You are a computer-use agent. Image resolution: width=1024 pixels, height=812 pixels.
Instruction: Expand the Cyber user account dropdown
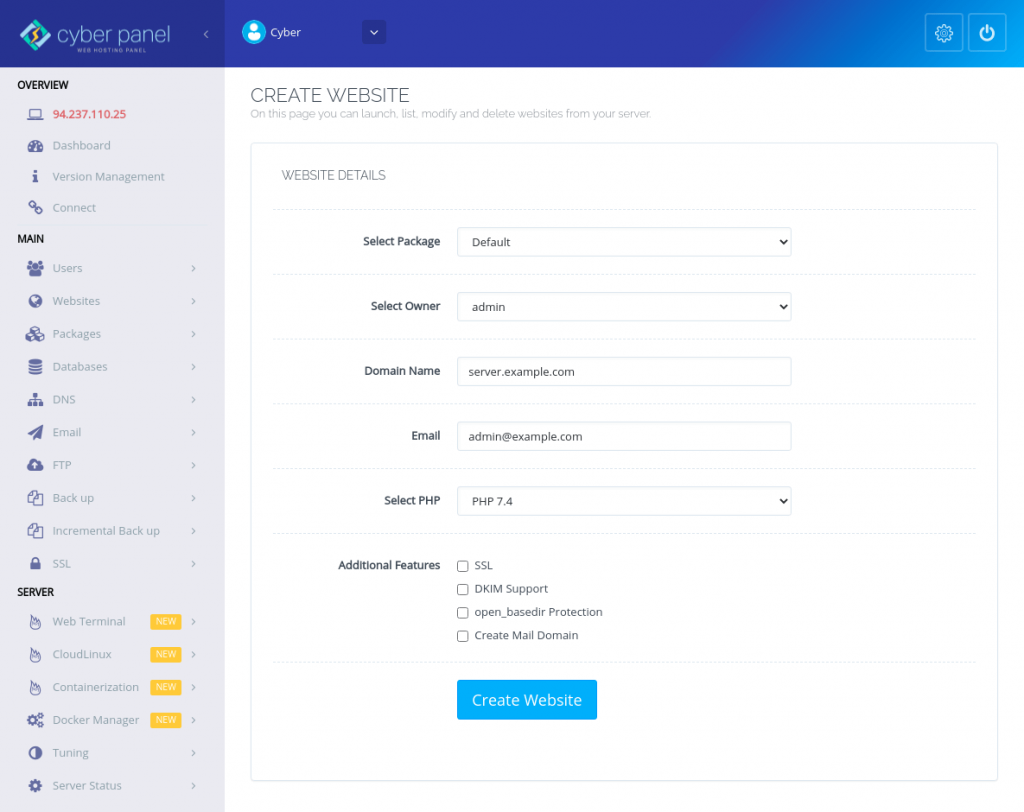tap(373, 31)
